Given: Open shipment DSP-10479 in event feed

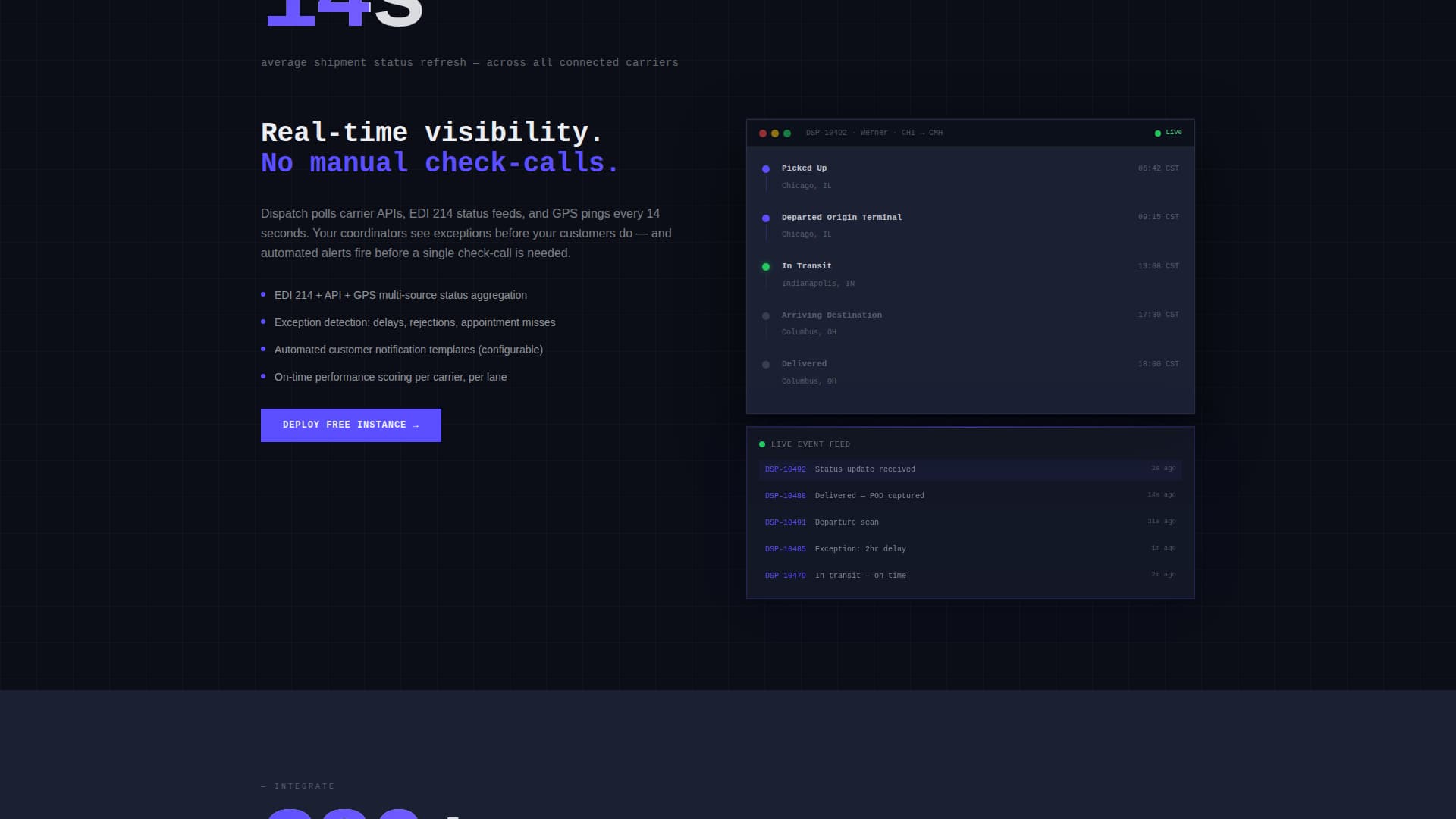Looking at the screenshot, I should pyautogui.click(x=786, y=576).
